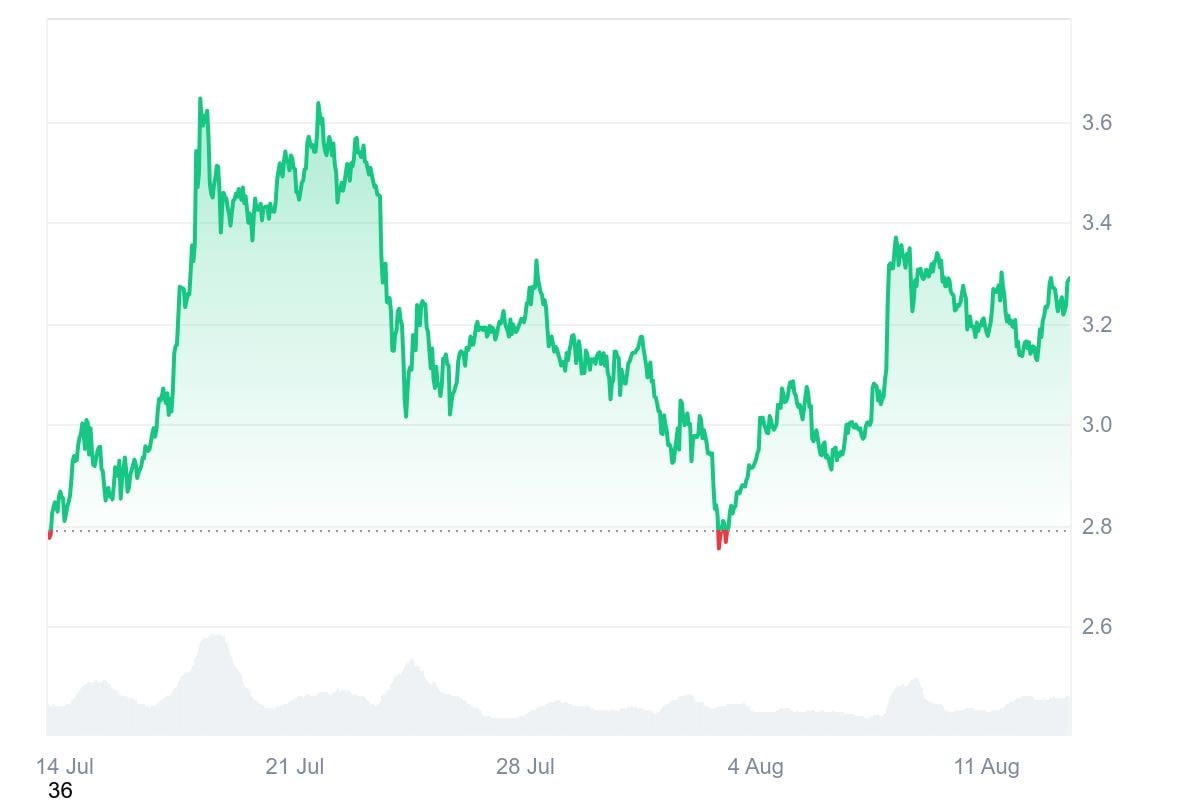Select the 3.0 price axis label
The image size is (1200, 800).
point(1097,425)
